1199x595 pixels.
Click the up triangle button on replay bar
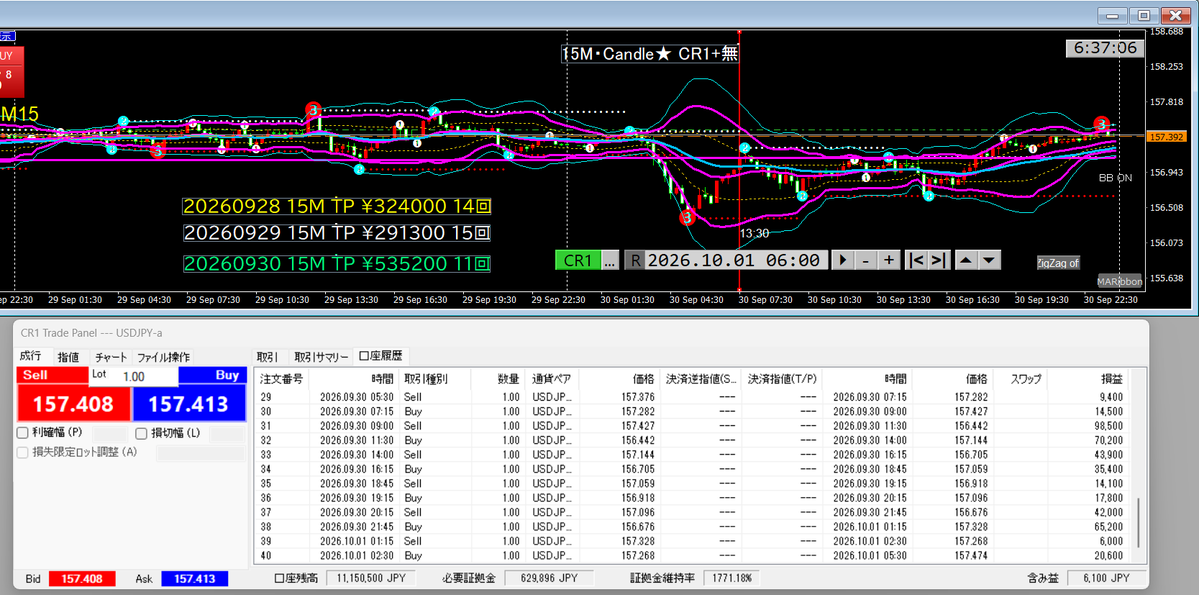click(x=966, y=260)
